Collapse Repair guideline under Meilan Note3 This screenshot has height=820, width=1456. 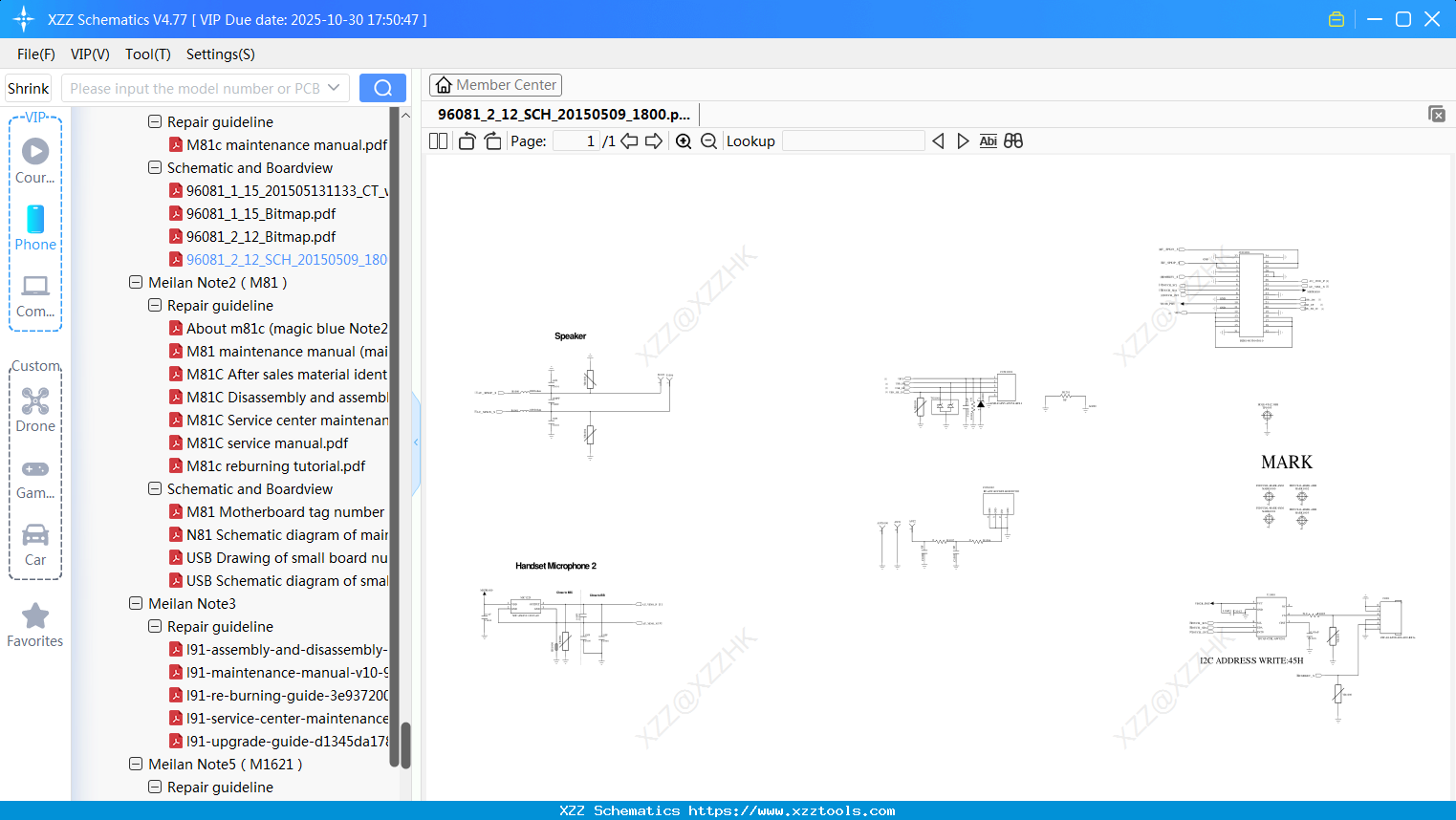[155, 627]
